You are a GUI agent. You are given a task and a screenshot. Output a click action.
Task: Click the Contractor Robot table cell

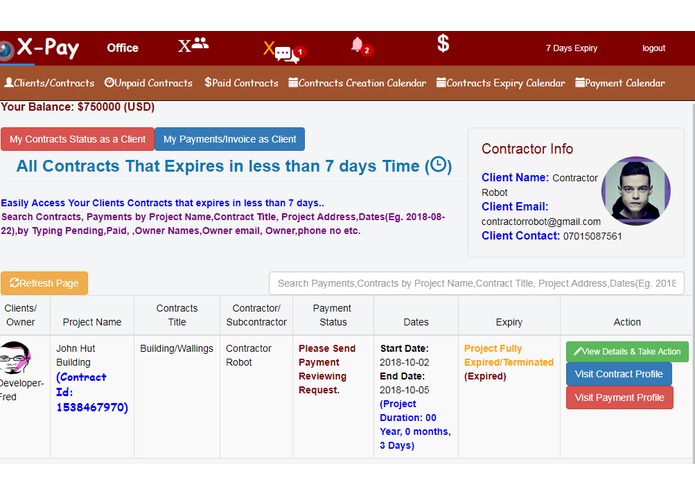(248, 355)
